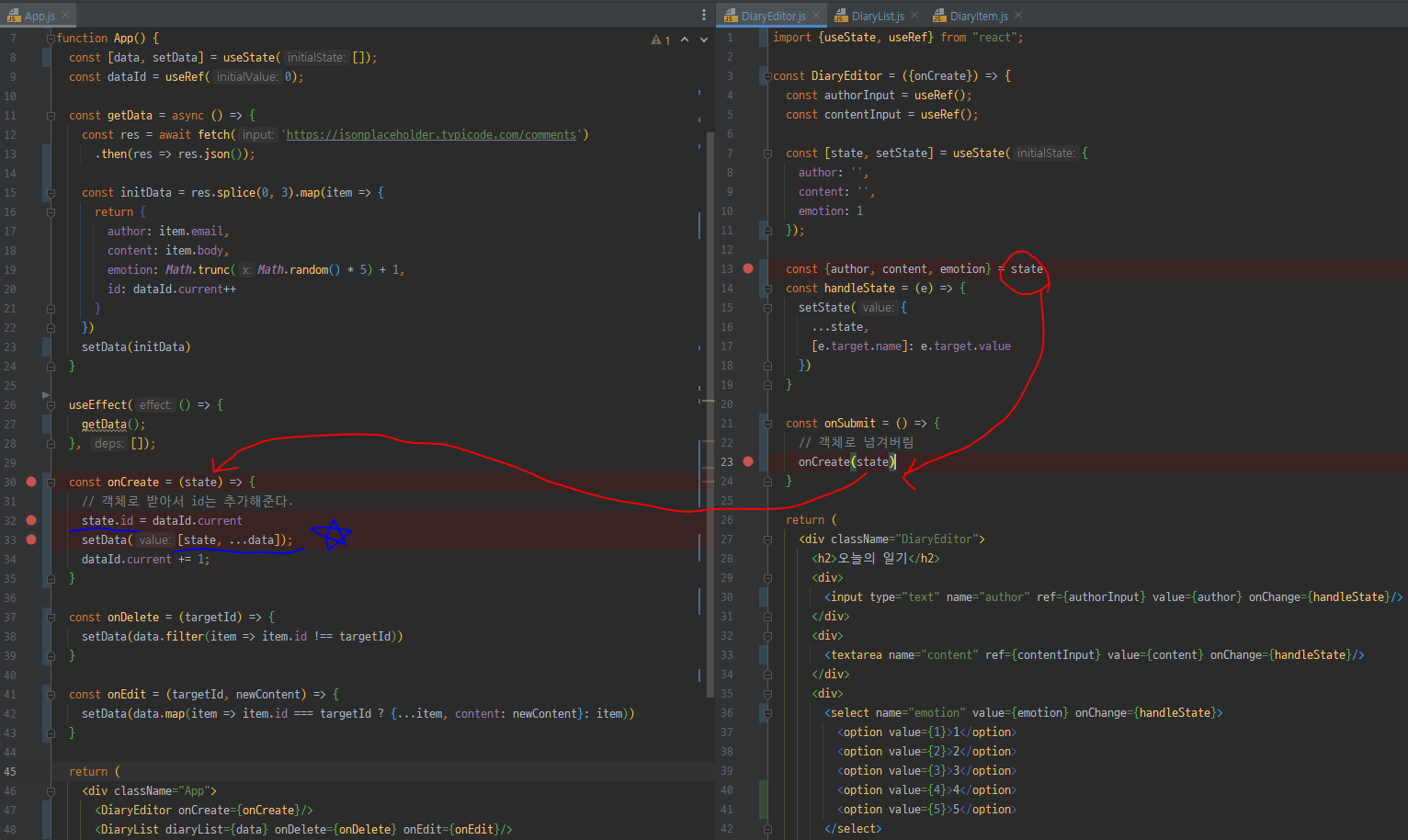Collapse the onEdit function fold
Screen dimensions: 1408x840
[51, 695]
